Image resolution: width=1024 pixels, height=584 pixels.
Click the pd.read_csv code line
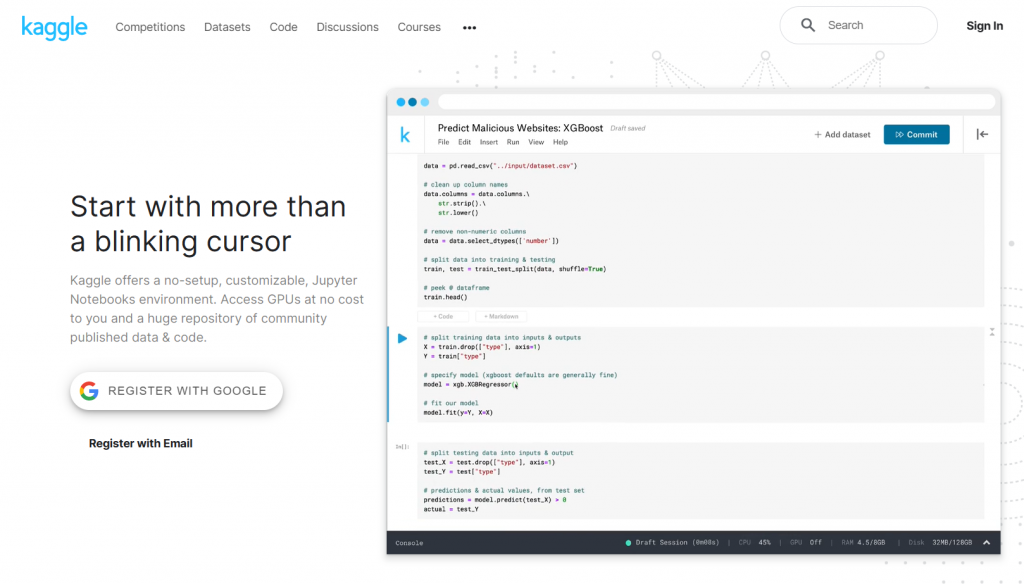click(x=500, y=166)
